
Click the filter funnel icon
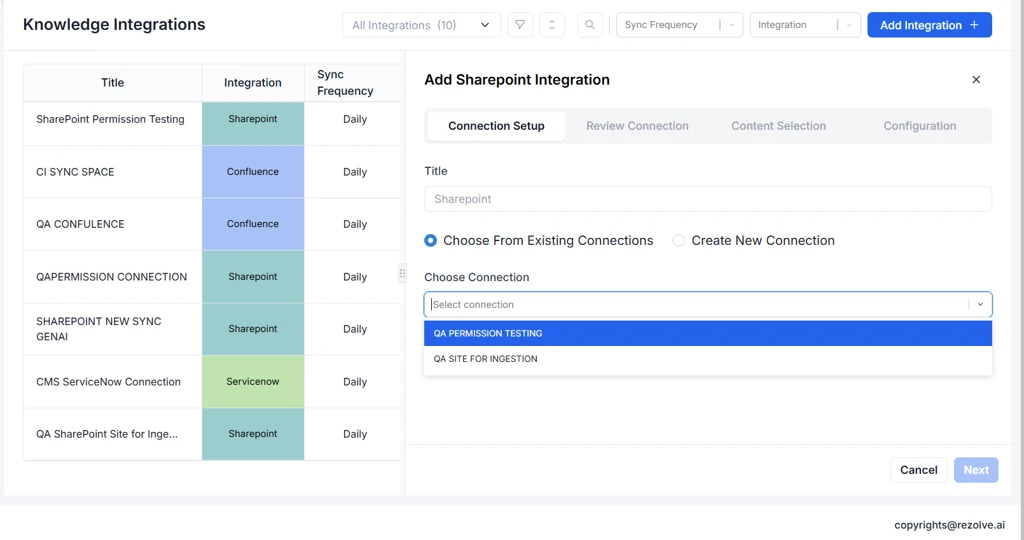pos(520,25)
